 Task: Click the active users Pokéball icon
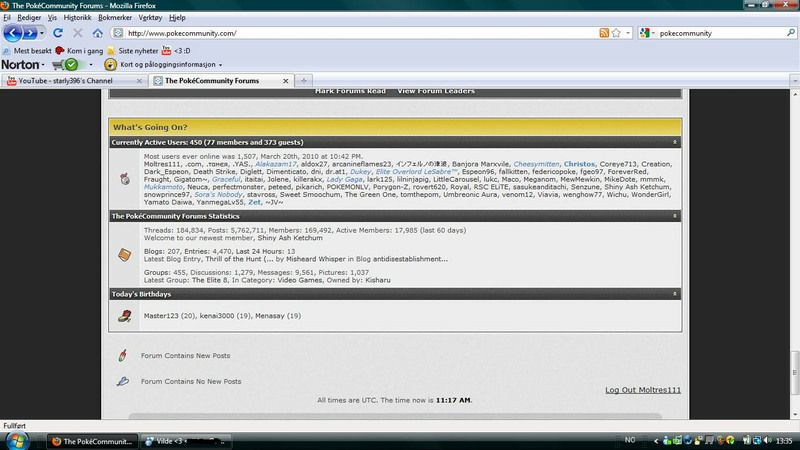pyautogui.click(x=125, y=179)
